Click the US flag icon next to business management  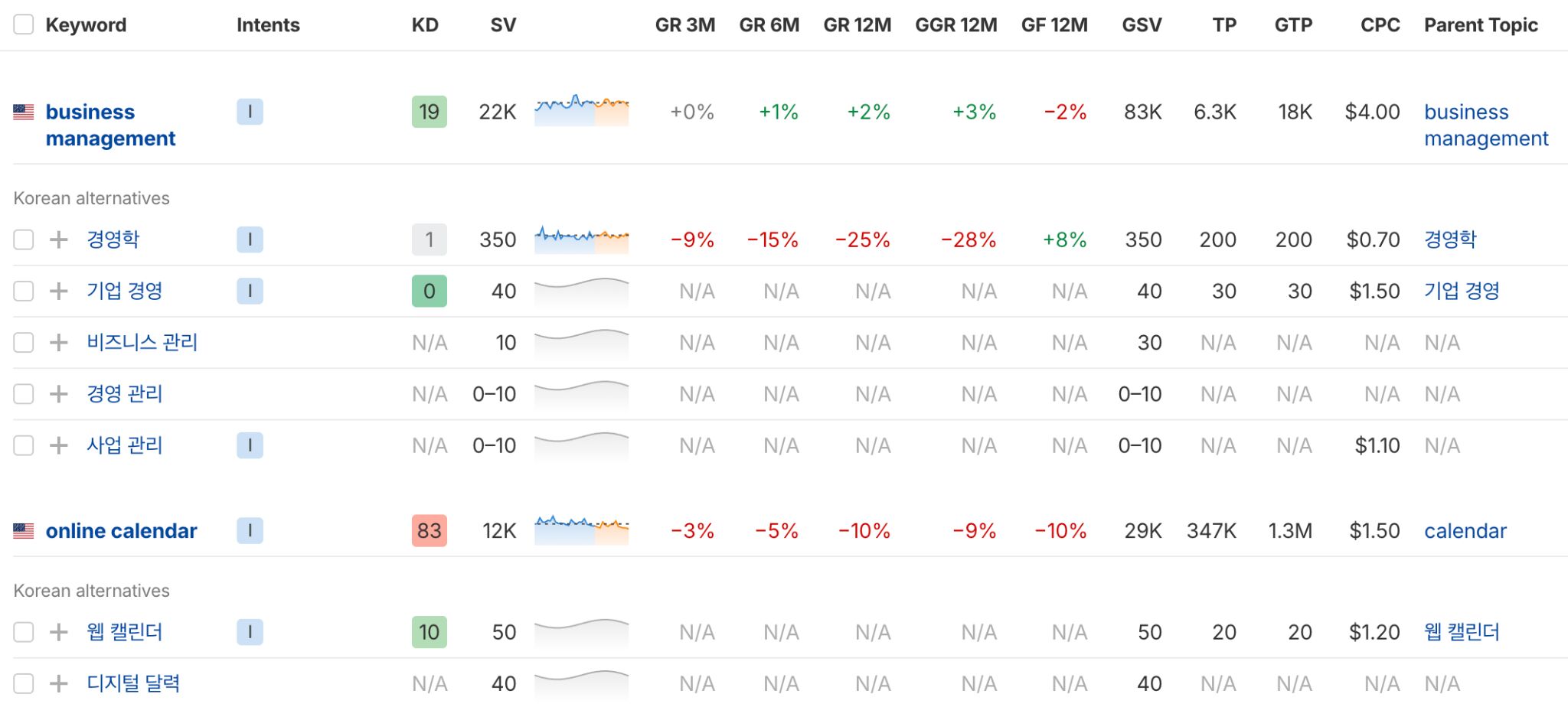pos(24,112)
